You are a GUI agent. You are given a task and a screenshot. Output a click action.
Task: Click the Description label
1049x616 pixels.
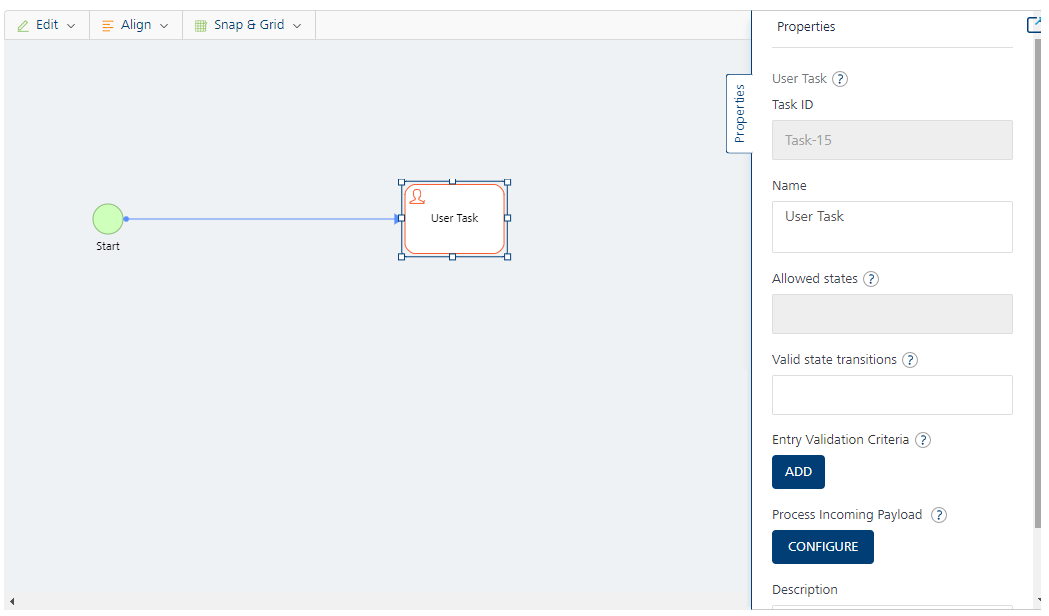[x=804, y=589]
